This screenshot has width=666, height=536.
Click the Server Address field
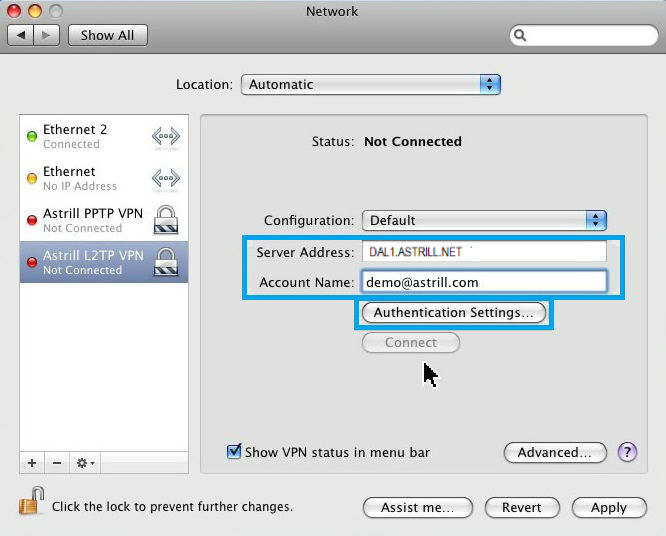click(x=484, y=252)
